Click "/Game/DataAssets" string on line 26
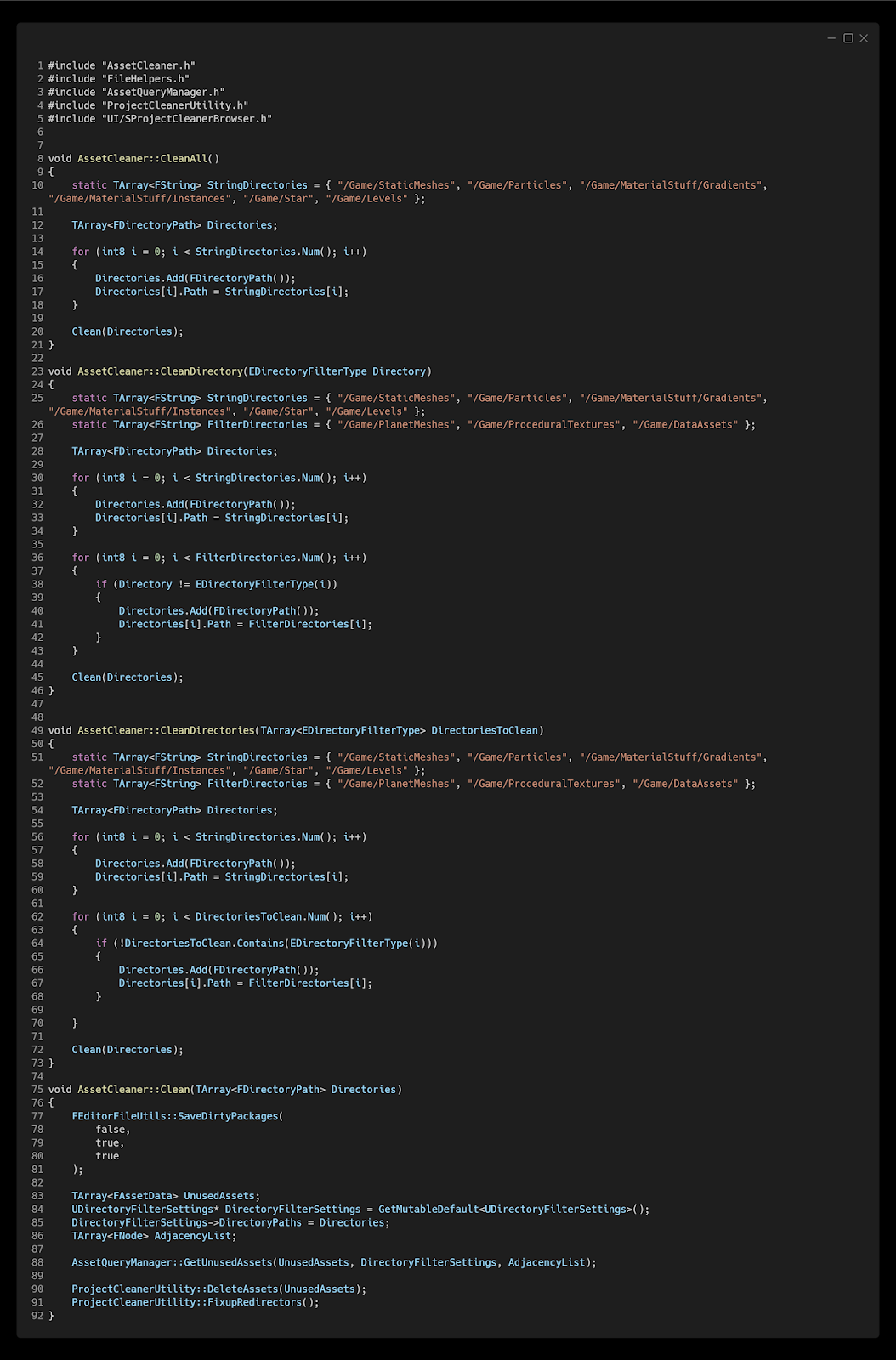 click(685, 425)
